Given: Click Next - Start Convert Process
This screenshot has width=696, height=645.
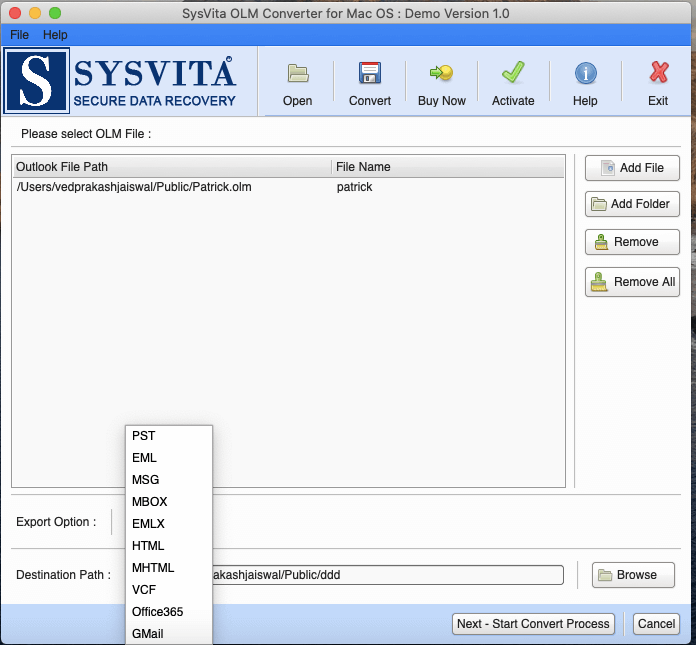Looking at the screenshot, I should coord(533,624).
